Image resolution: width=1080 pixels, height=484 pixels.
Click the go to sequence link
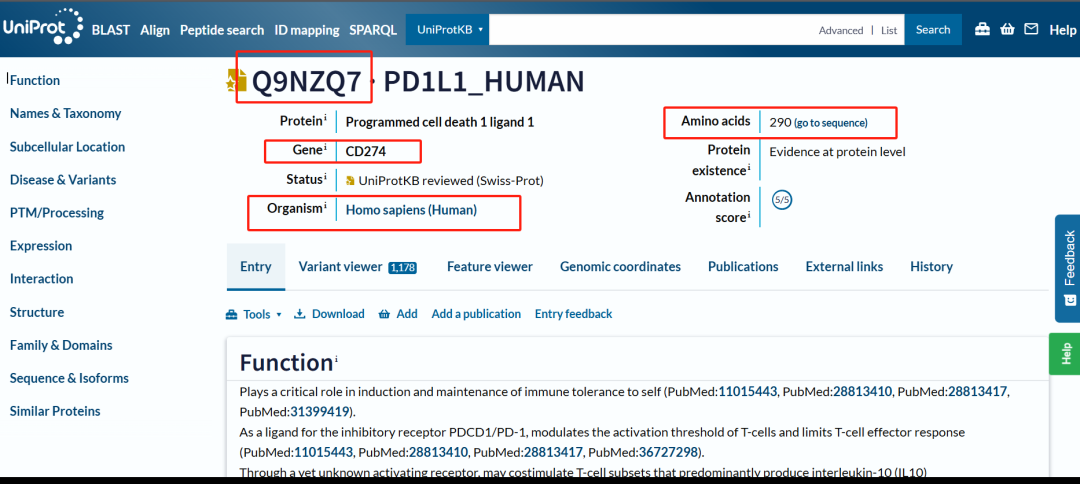831,123
